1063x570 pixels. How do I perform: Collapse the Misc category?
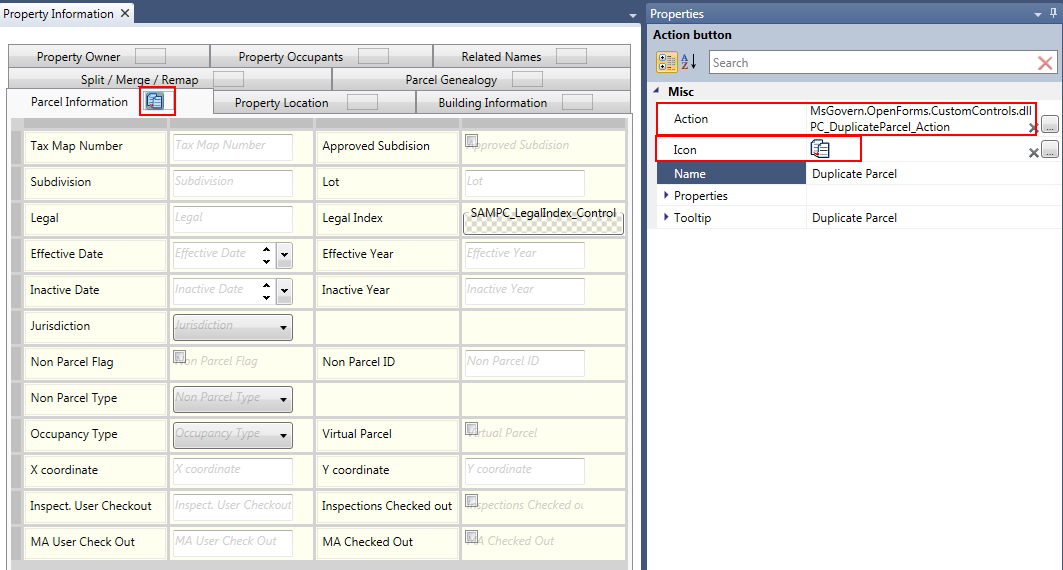click(x=658, y=92)
